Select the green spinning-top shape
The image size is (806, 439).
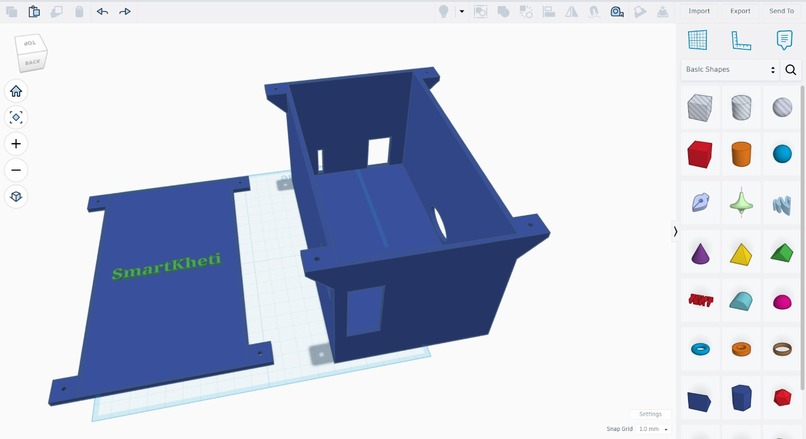741,201
